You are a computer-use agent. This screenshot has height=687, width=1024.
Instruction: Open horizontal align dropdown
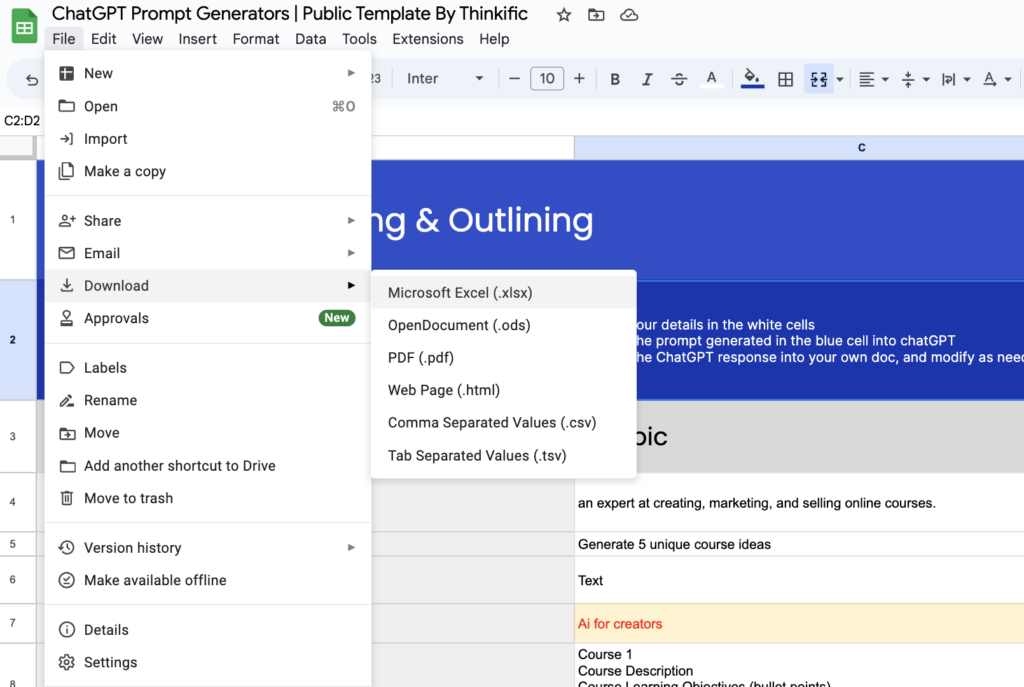(873, 79)
